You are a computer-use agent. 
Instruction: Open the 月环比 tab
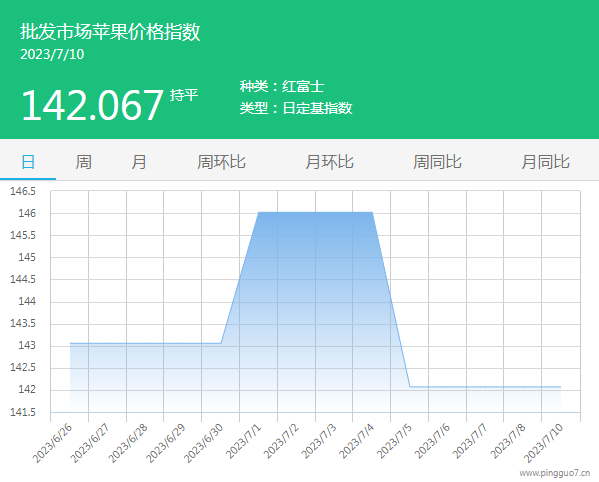tap(329, 162)
